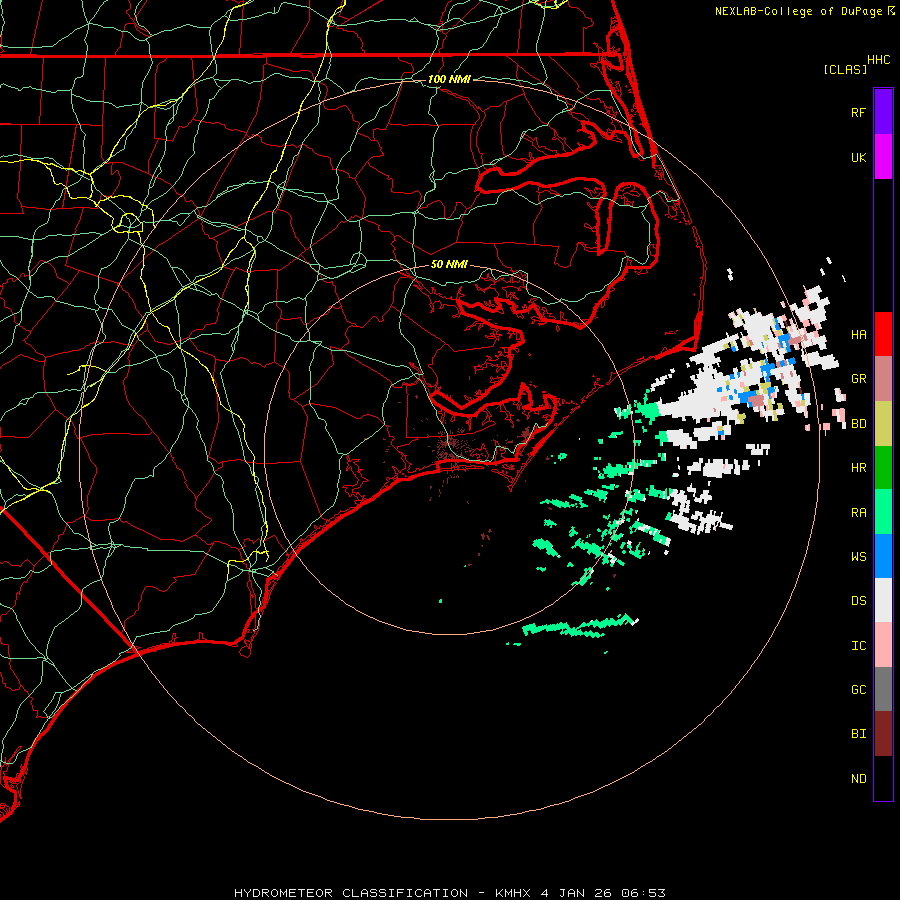This screenshot has height=900, width=900.
Task: Click the HHC product label
Action: pyautogui.click(x=879, y=60)
